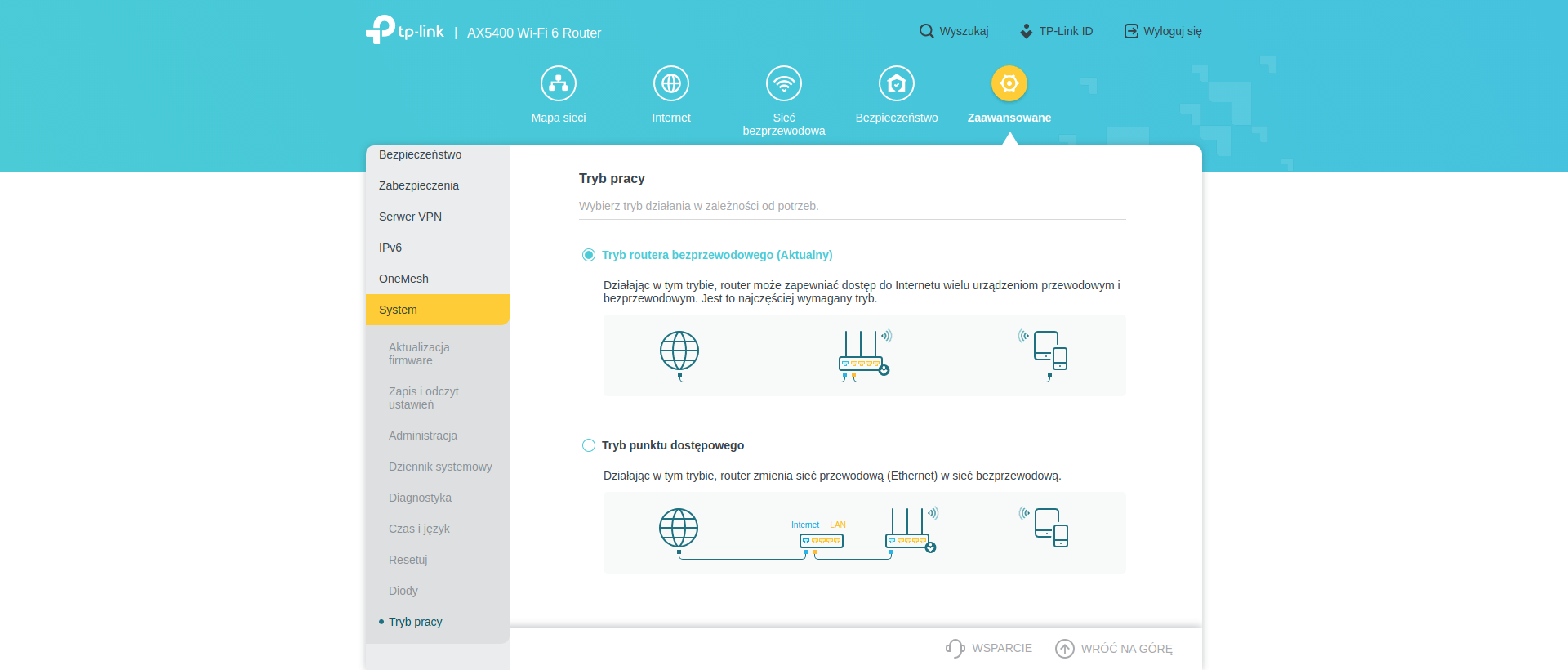Open Aktualizacja firmware submenu item

[419, 354]
